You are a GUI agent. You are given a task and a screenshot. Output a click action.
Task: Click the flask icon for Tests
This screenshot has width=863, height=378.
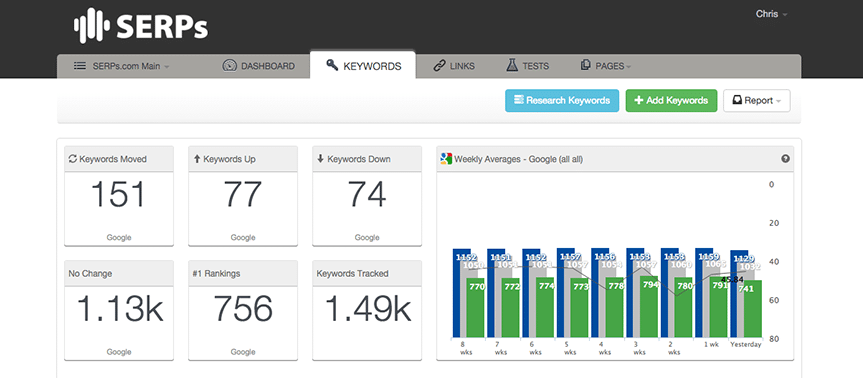(512, 66)
